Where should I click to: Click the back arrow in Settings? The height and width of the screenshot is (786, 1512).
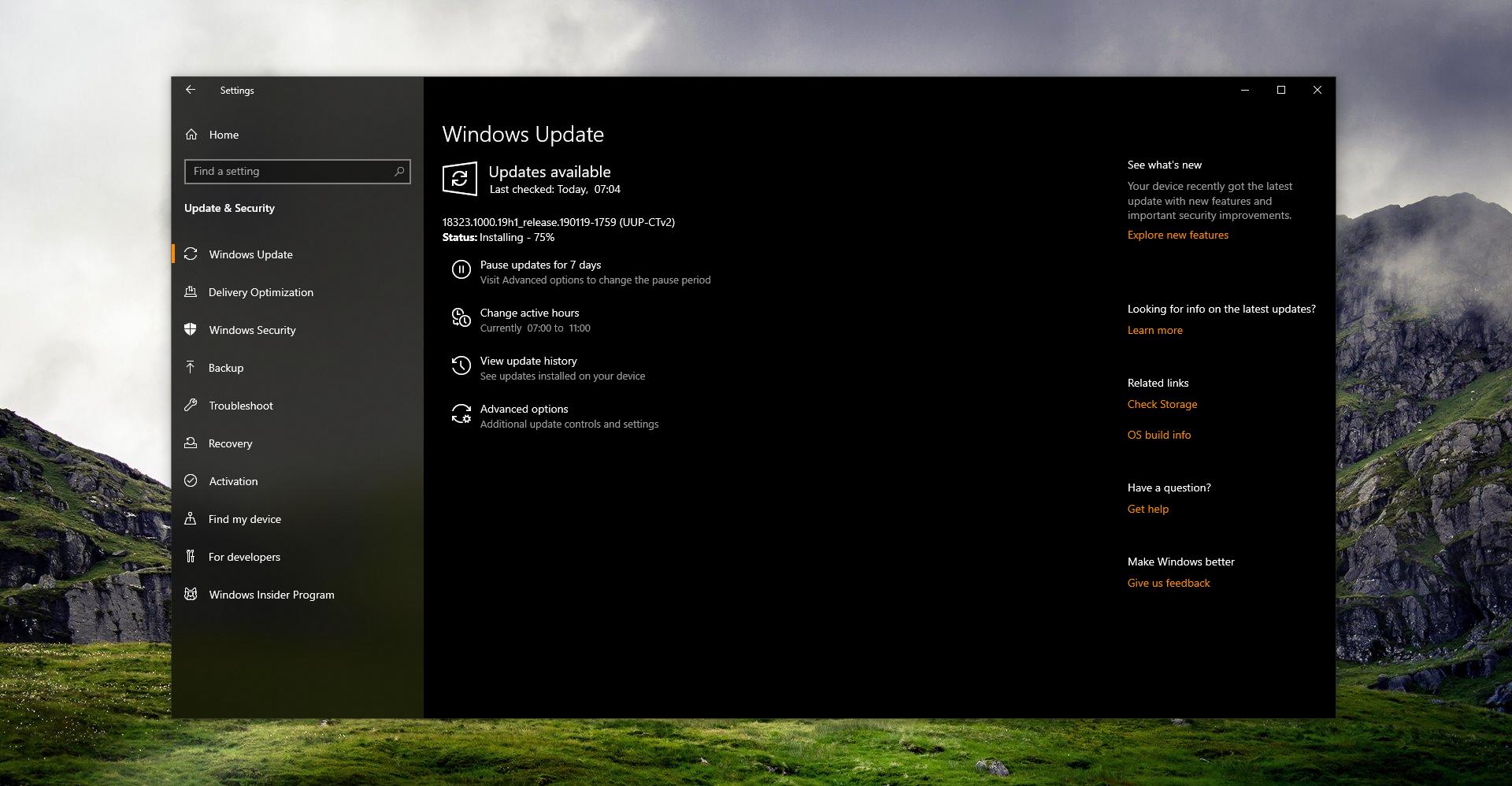(x=191, y=90)
